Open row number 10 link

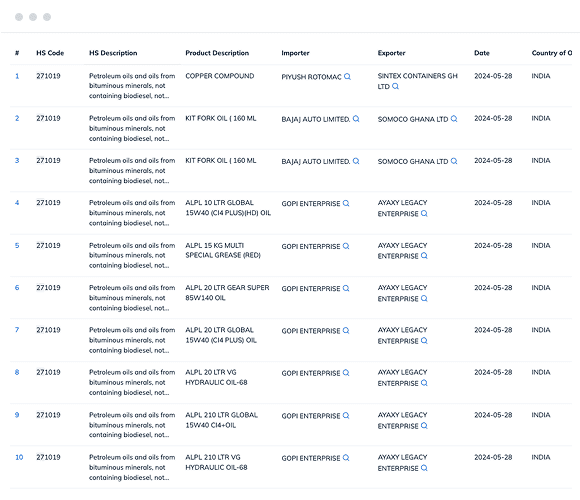(x=19, y=457)
